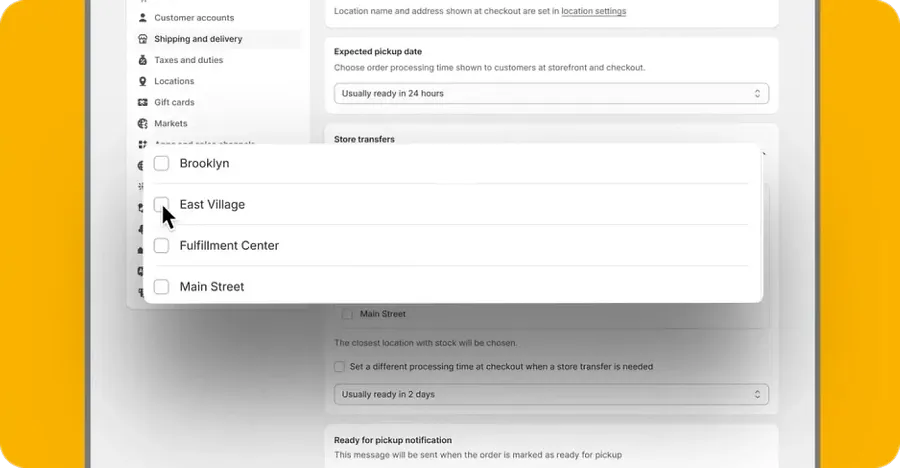Toggle different processing time for store transfer
Screen dimensions: 900x468
339,366
